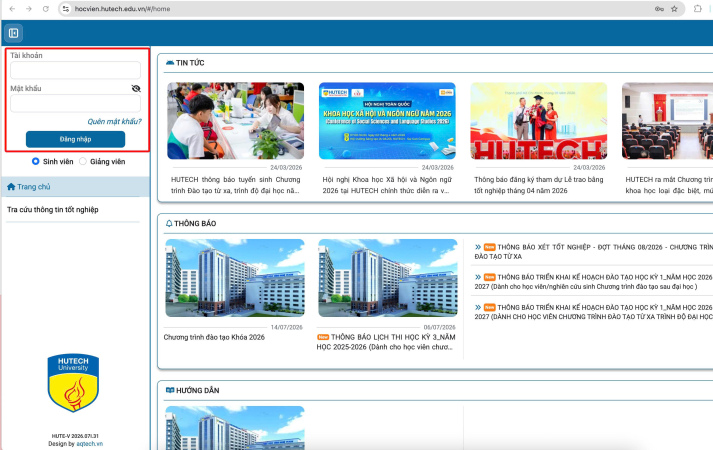Go forward with browser forward arrow
This screenshot has height=450, width=713.
click(29, 9)
